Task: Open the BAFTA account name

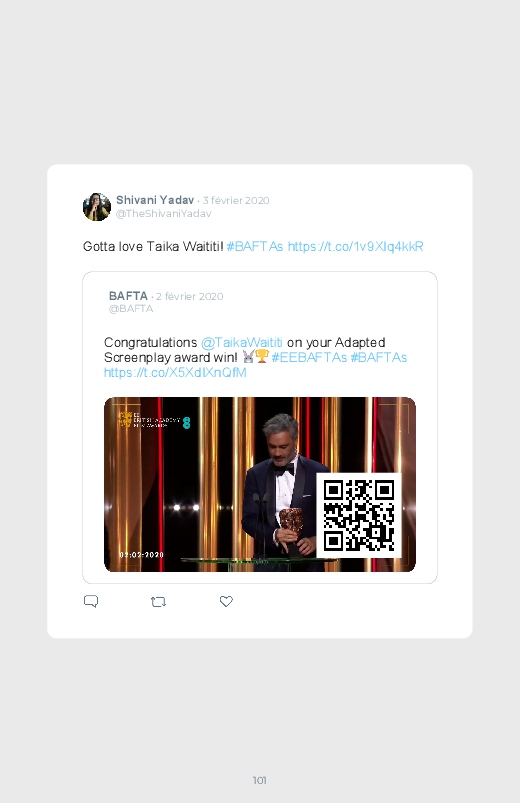Action: [x=128, y=296]
